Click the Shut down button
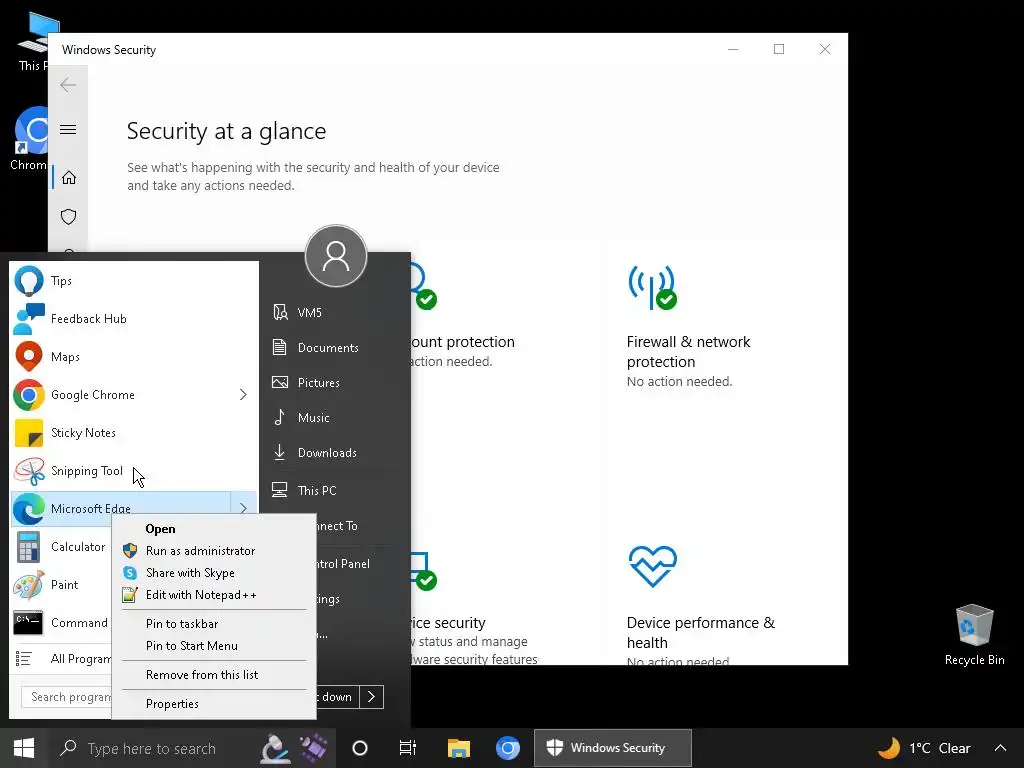 click(x=336, y=697)
